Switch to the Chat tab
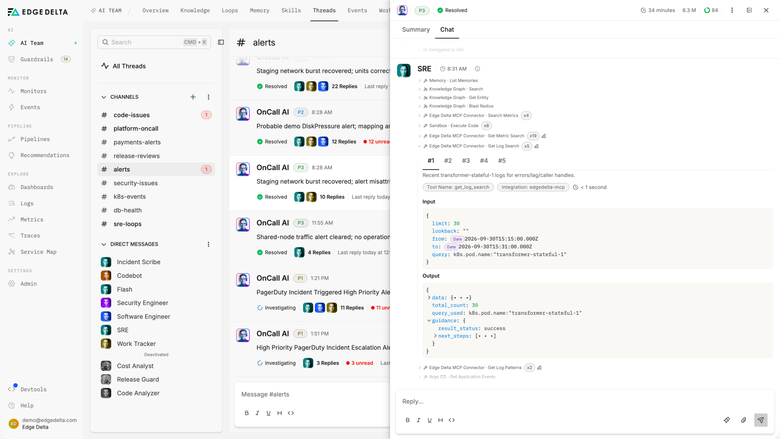The height and width of the screenshot is (439, 780). [447, 30]
